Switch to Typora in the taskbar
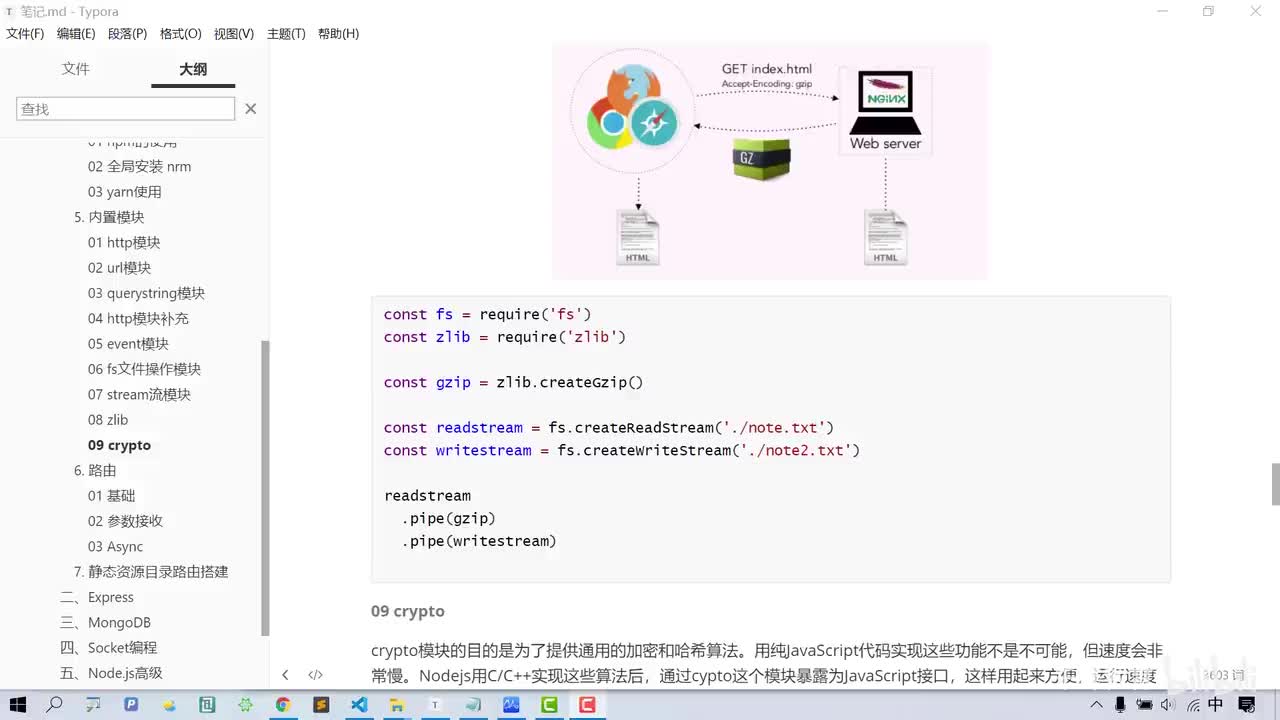The image size is (1280, 720). pos(435,705)
